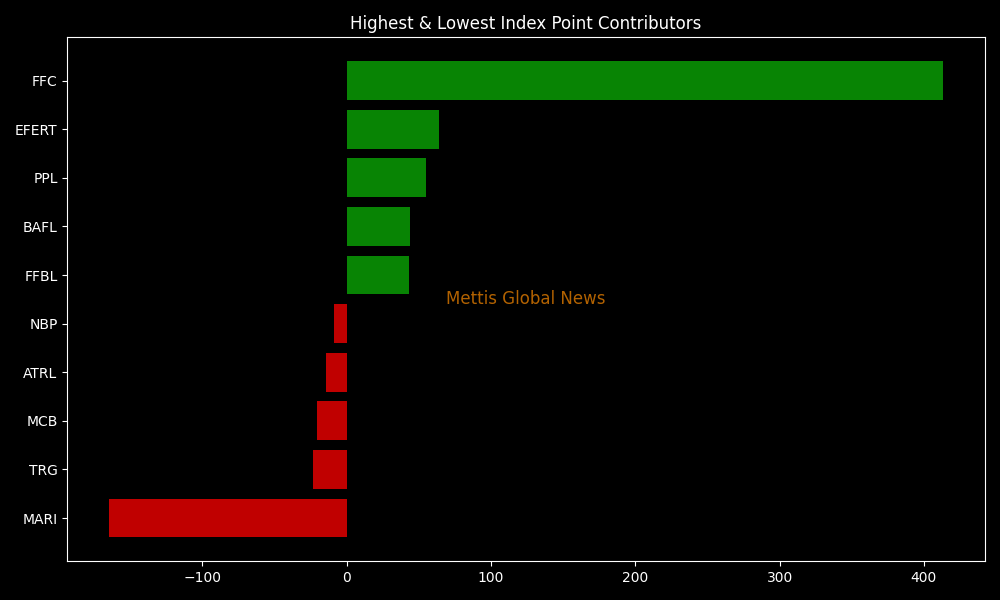Click the PPL green bar
Screen dimensions: 1000x600
click(386, 178)
